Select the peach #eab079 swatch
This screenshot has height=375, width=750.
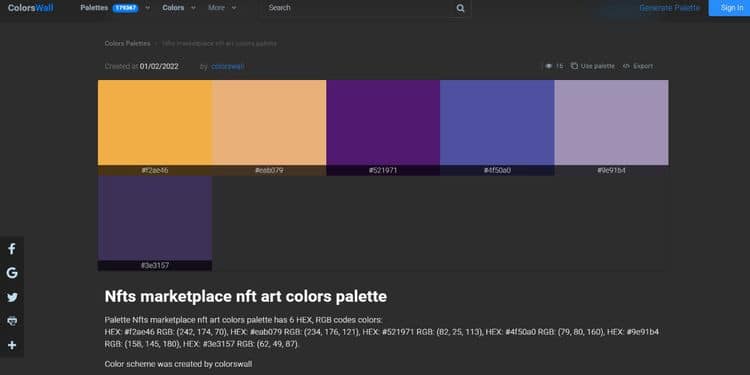(269, 122)
